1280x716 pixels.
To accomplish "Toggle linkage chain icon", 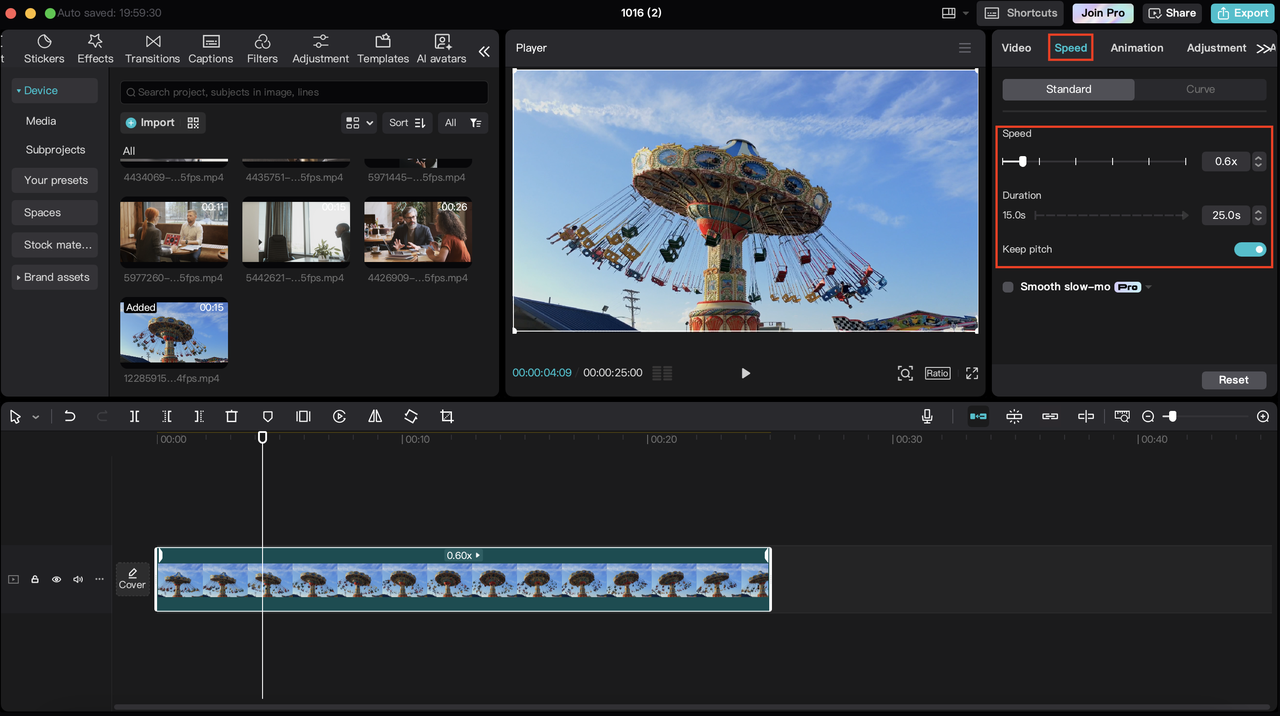I will (x=1050, y=416).
